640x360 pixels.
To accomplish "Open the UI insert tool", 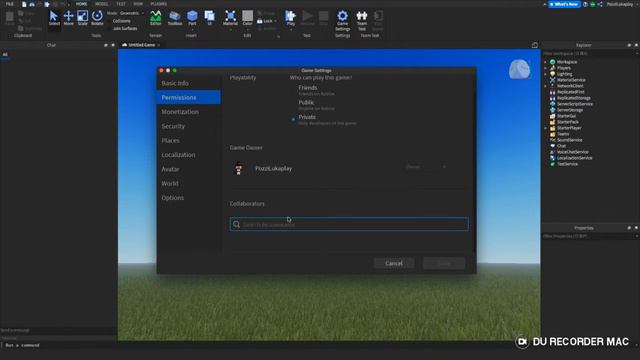I will click(x=210, y=18).
